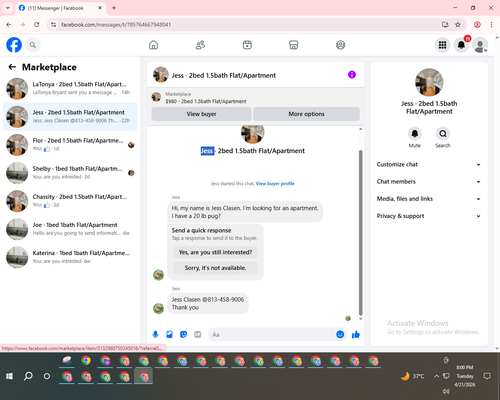Open Facebook search magnifier icon
This screenshot has width=500, height=400.
click(33, 45)
